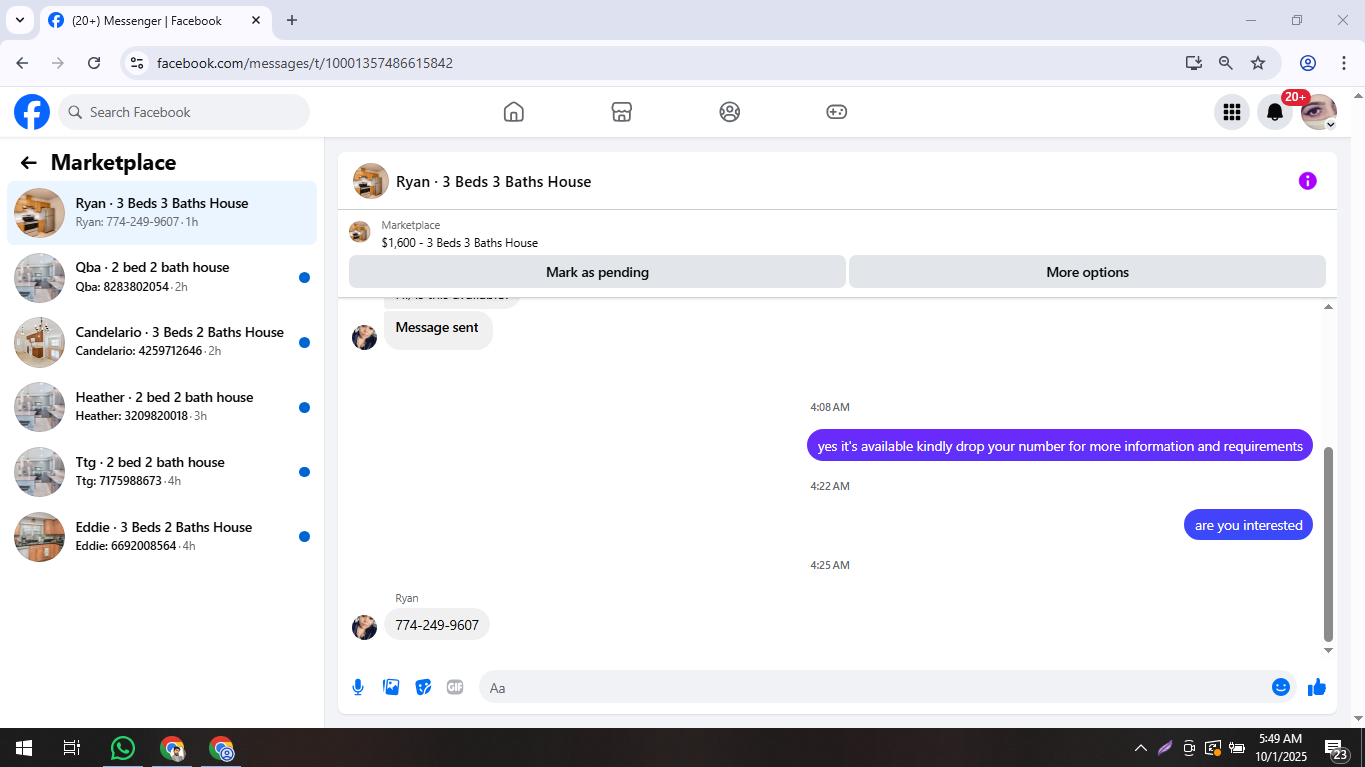Click Mark as pending button
This screenshot has width=1365, height=767.
coord(597,272)
